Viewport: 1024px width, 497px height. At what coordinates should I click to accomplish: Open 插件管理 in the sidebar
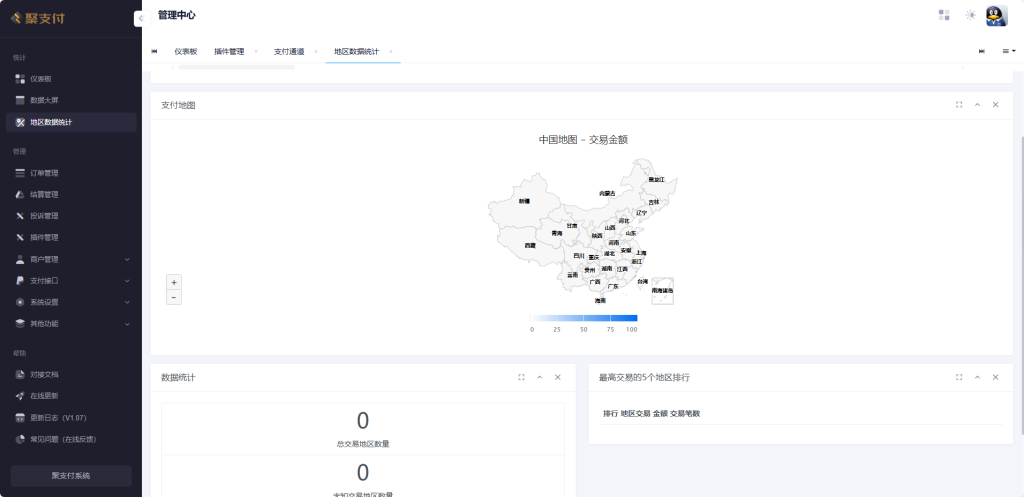point(71,238)
